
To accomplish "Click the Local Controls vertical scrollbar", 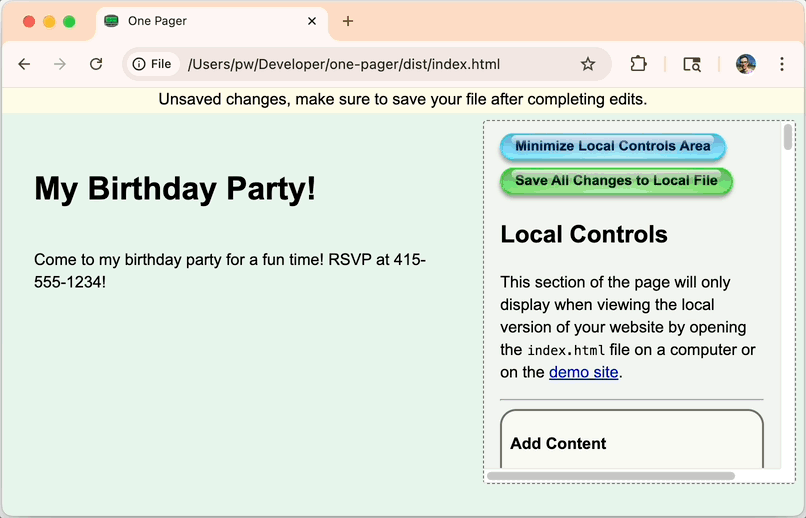I will point(788,138).
